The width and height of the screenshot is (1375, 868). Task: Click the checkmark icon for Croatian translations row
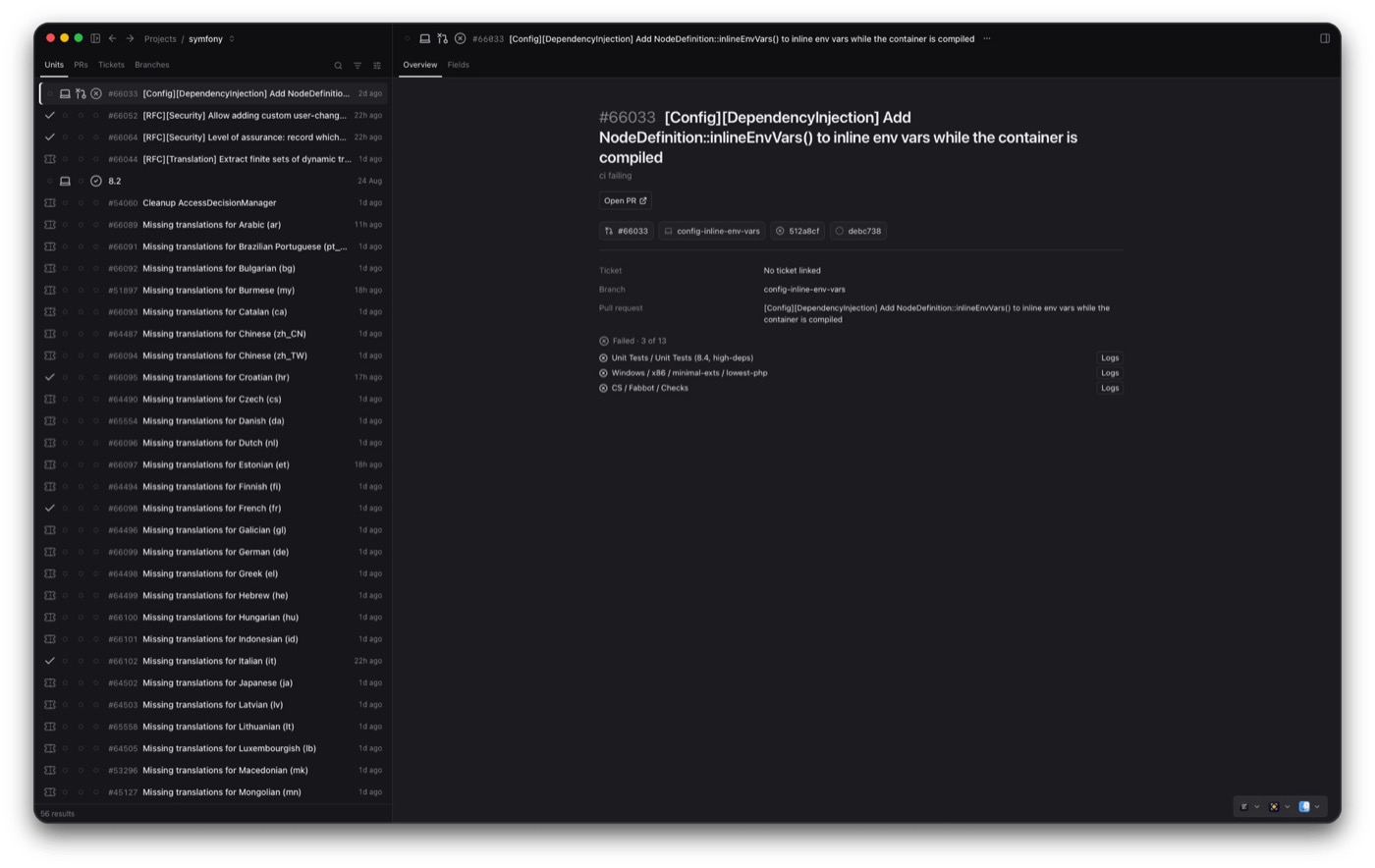(x=50, y=377)
